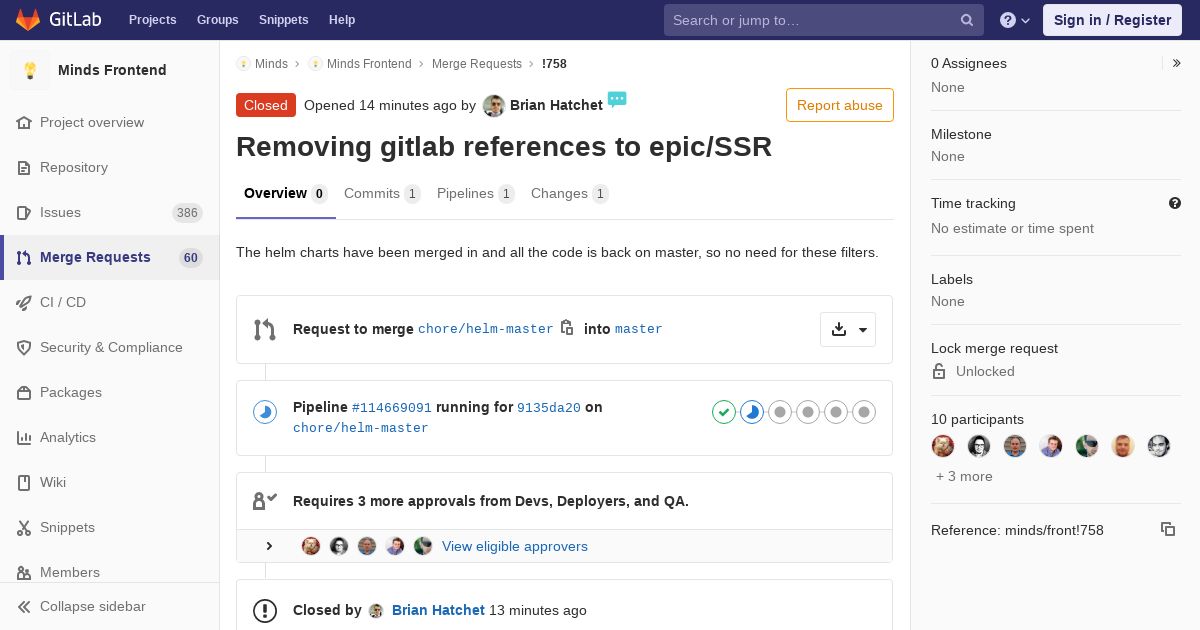This screenshot has width=1200, height=630.
Task: Open the download dropdown button
Action: pyautogui.click(x=848, y=329)
